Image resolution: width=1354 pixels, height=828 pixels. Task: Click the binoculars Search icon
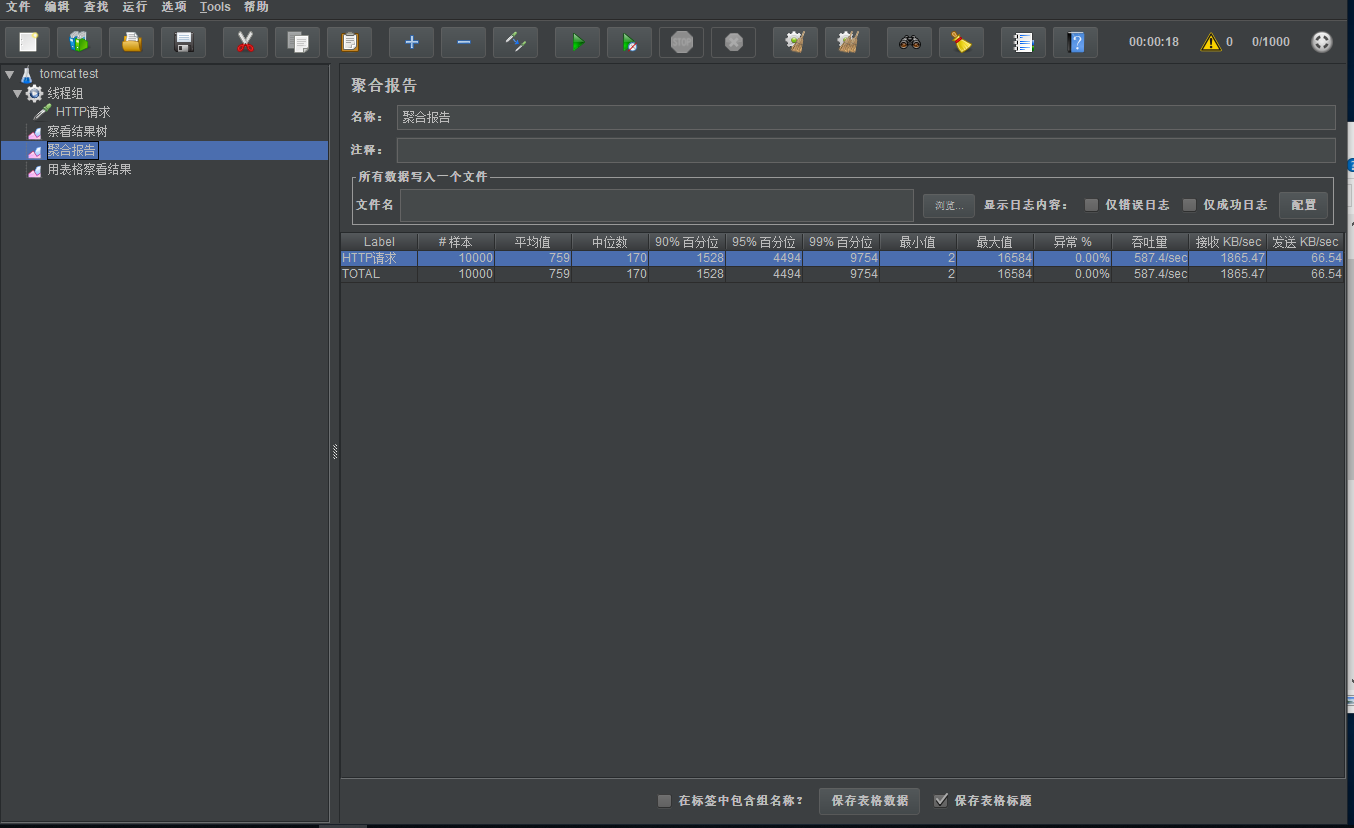click(909, 42)
